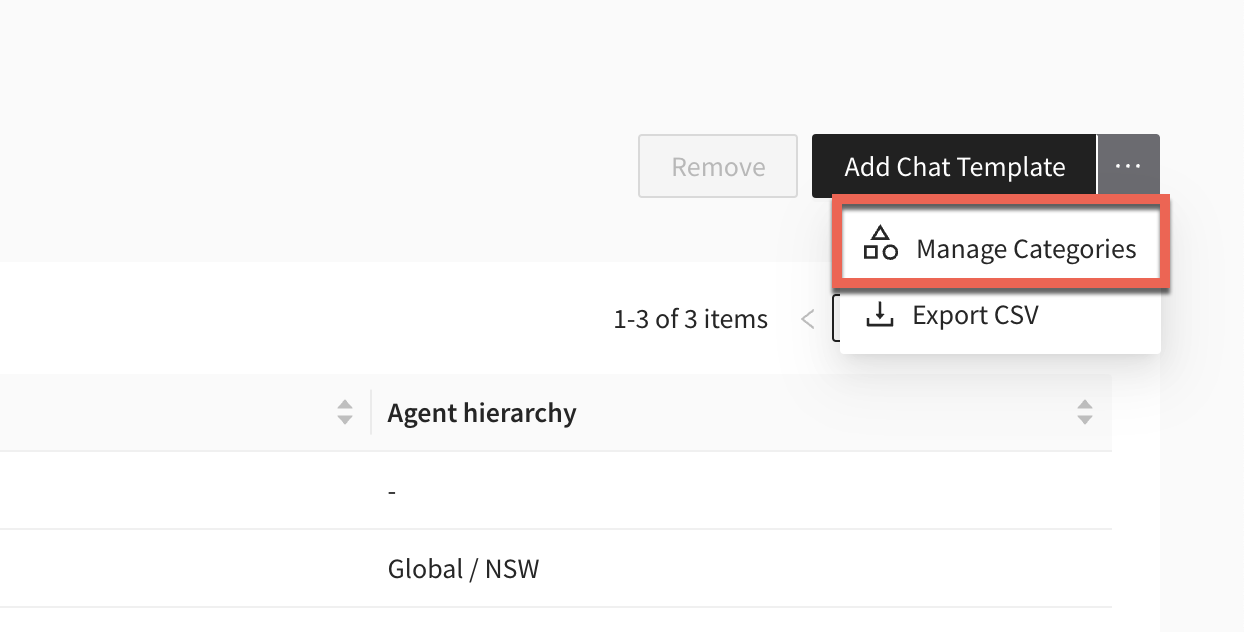Select the Global / NSW hierarchy cell
Image resolution: width=1244 pixels, height=632 pixels.
point(463,569)
